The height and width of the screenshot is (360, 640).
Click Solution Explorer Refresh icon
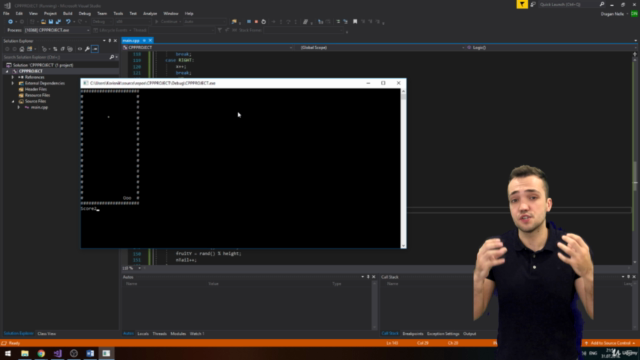pos(55,49)
